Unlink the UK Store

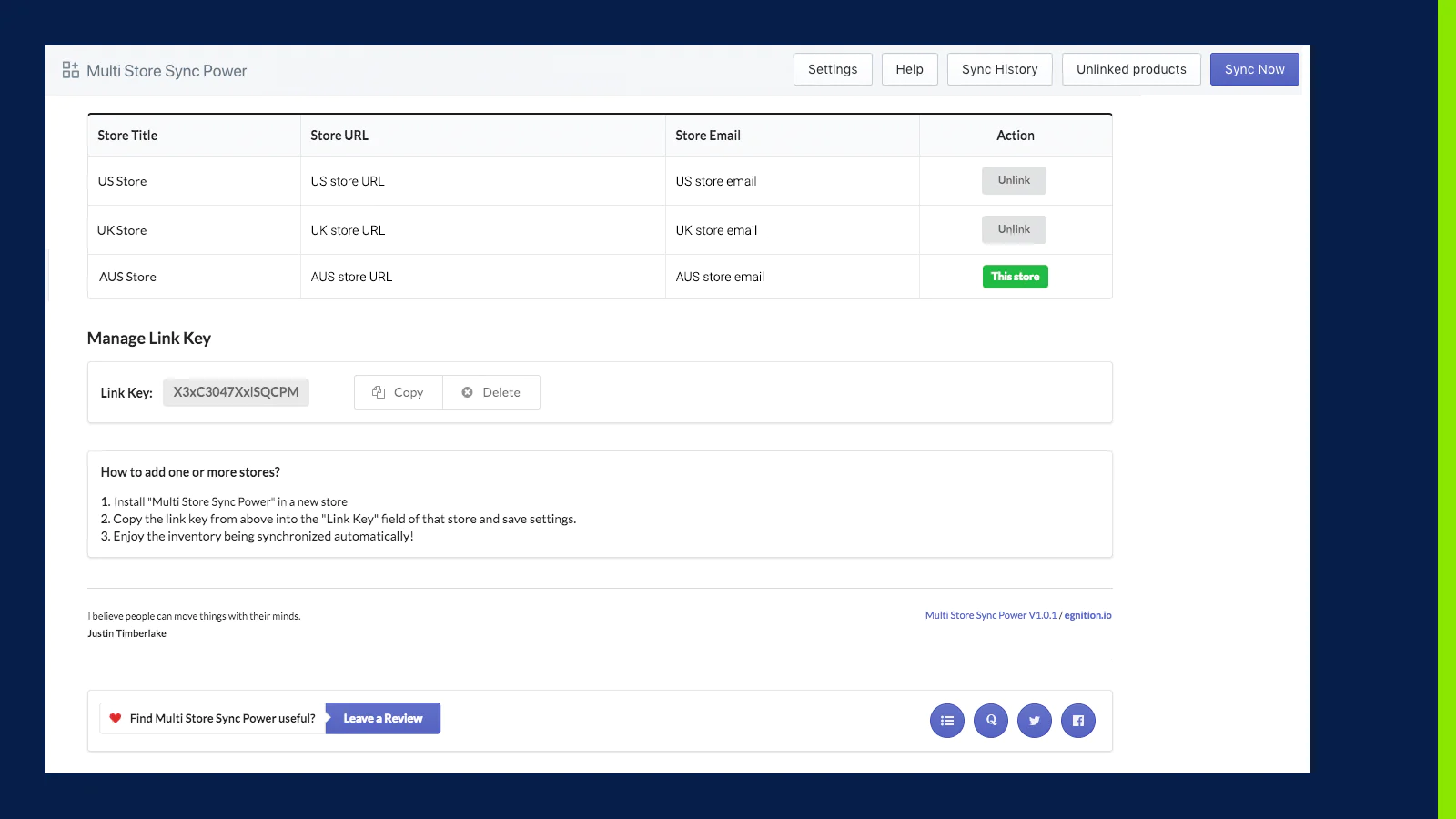pos(1014,229)
